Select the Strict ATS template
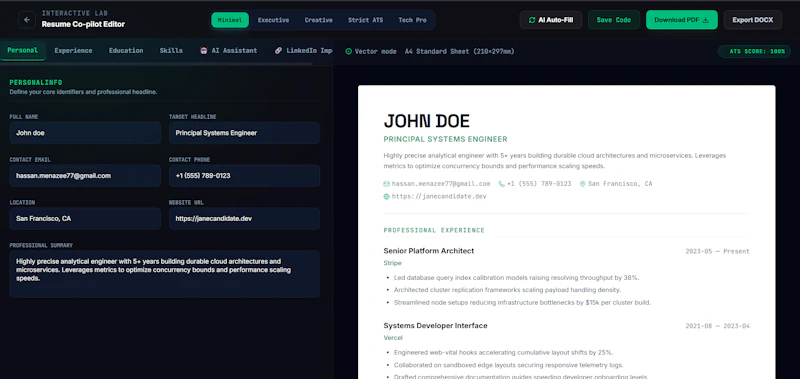 [x=365, y=20]
